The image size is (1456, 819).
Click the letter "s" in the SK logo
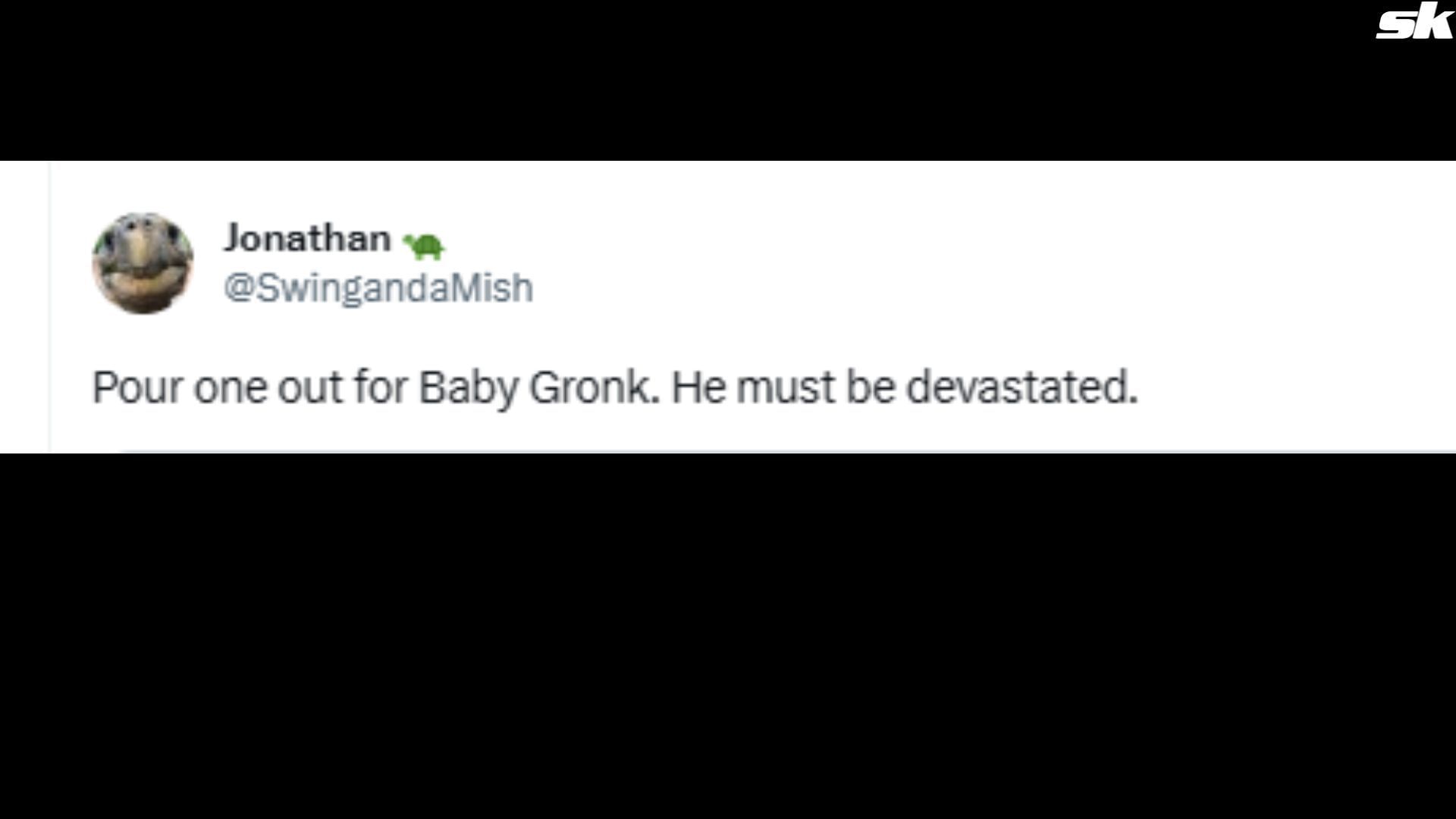[1395, 27]
